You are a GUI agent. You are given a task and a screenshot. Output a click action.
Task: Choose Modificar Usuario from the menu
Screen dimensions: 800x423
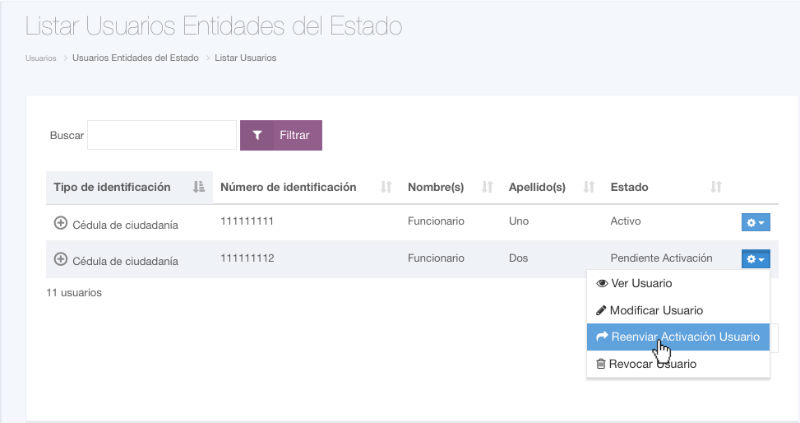pyautogui.click(x=656, y=311)
